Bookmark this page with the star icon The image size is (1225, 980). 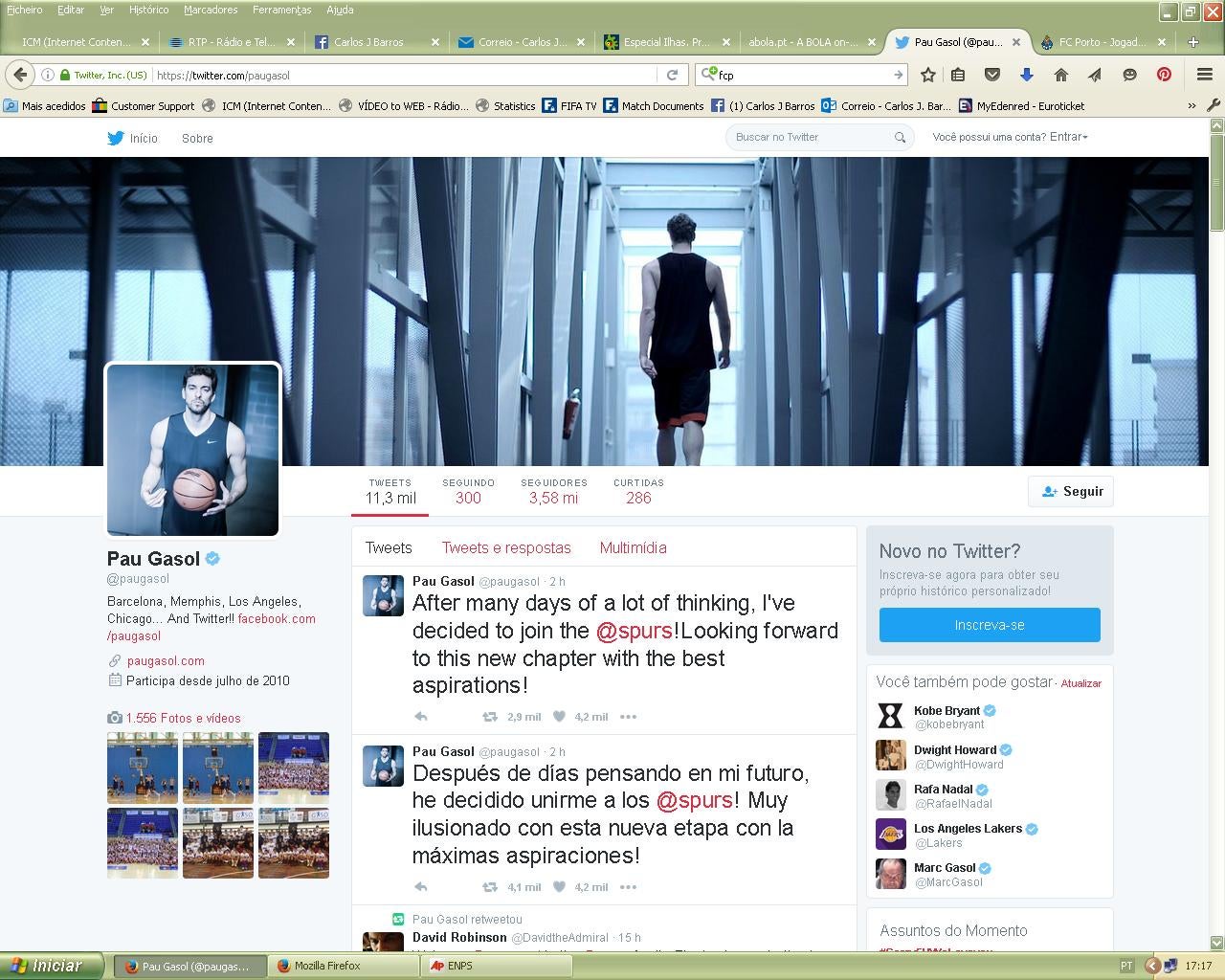927,75
